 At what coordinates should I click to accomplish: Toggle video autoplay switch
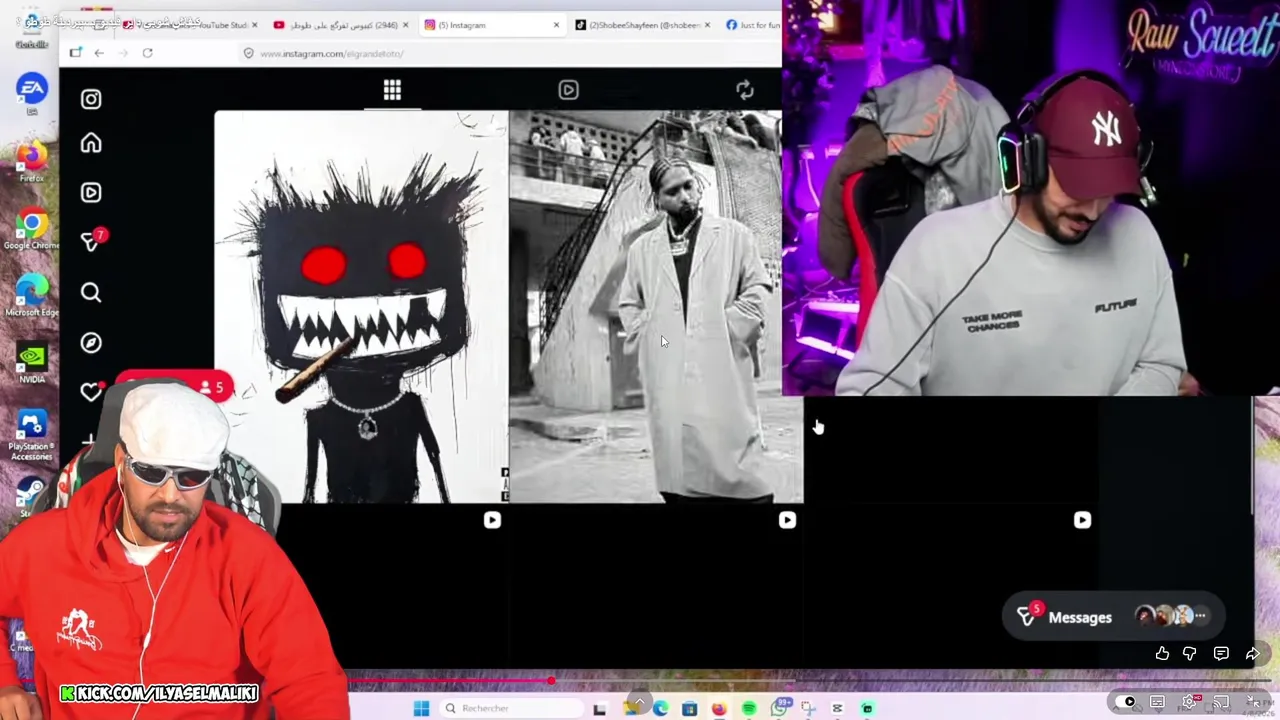[x=1126, y=702]
